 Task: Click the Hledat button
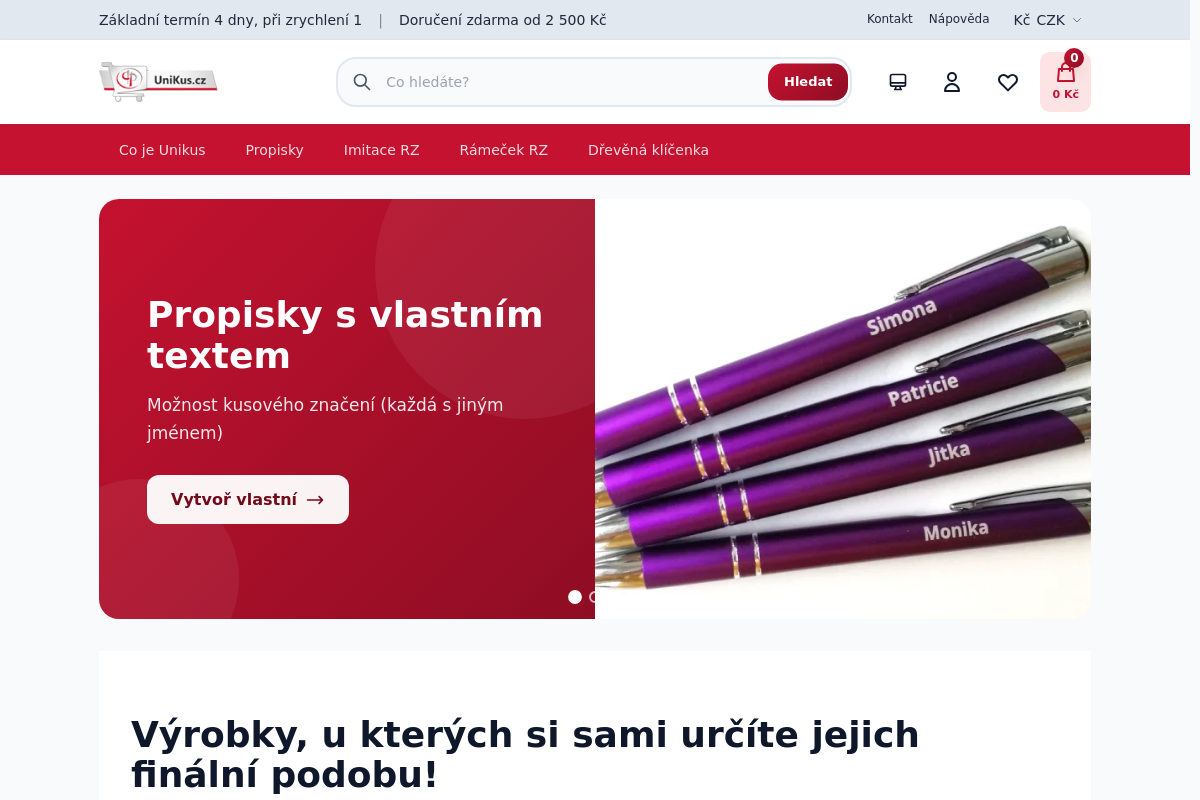[x=808, y=82]
